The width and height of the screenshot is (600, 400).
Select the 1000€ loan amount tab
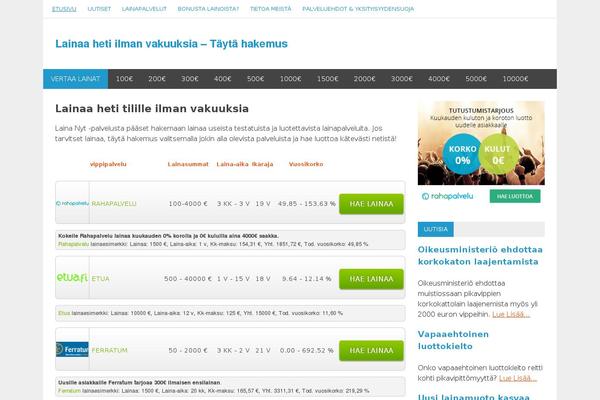(x=291, y=79)
